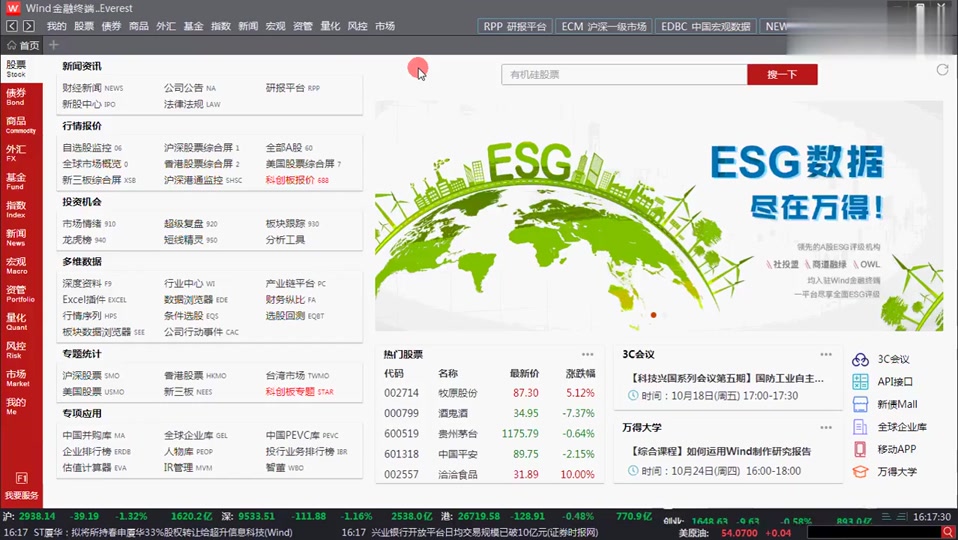The width and height of the screenshot is (958, 540).
Task: Open 数据浏览器 EDE link
Action: [196, 299]
